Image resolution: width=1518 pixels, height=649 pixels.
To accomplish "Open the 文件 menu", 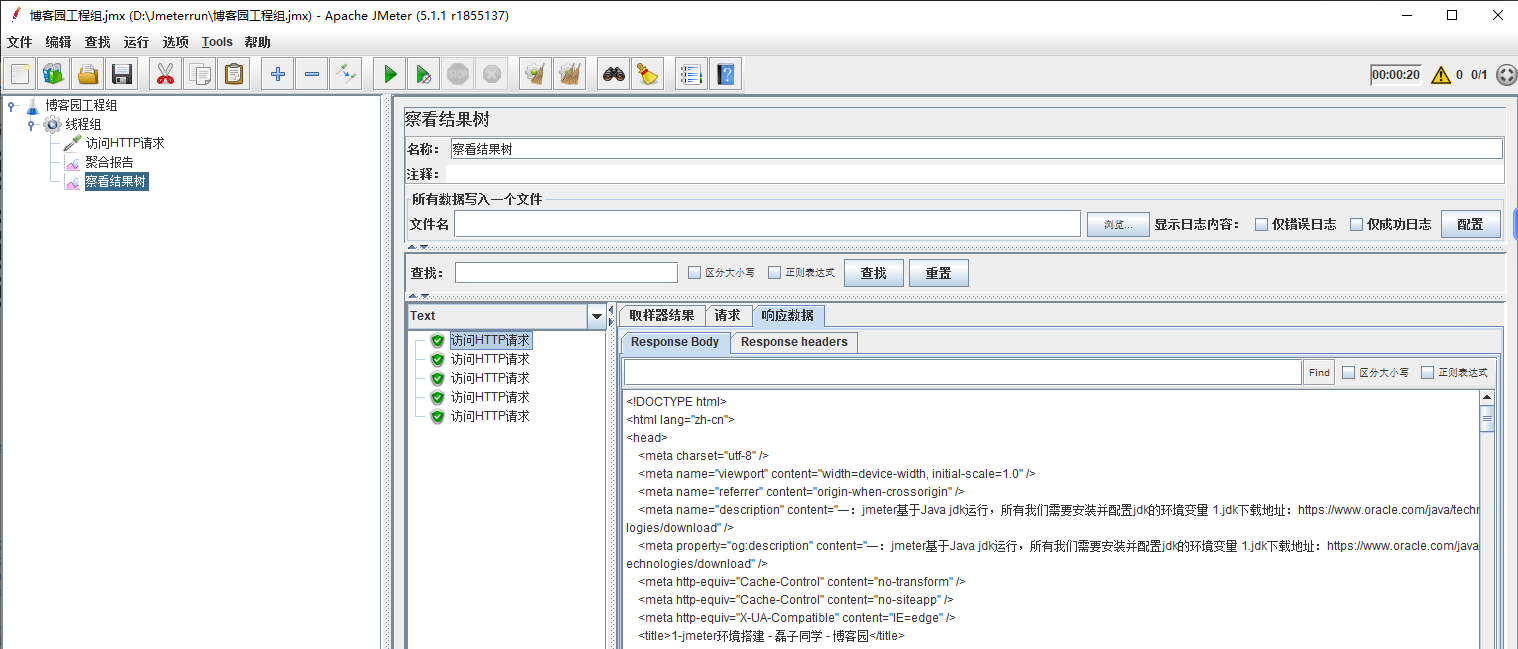I will click(20, 42).
